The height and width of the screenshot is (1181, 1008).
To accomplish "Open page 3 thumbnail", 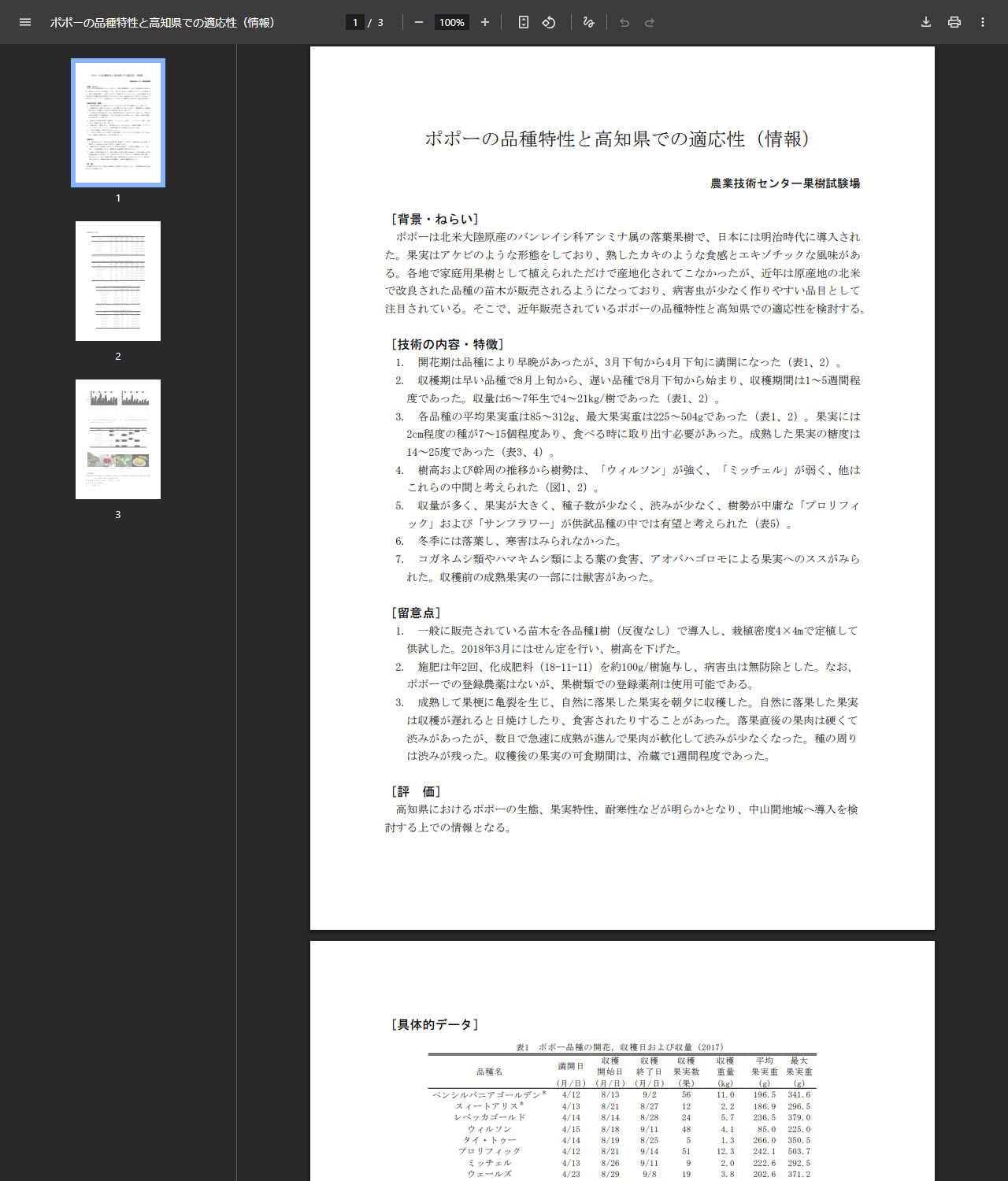I will click(x=118, y=439).
